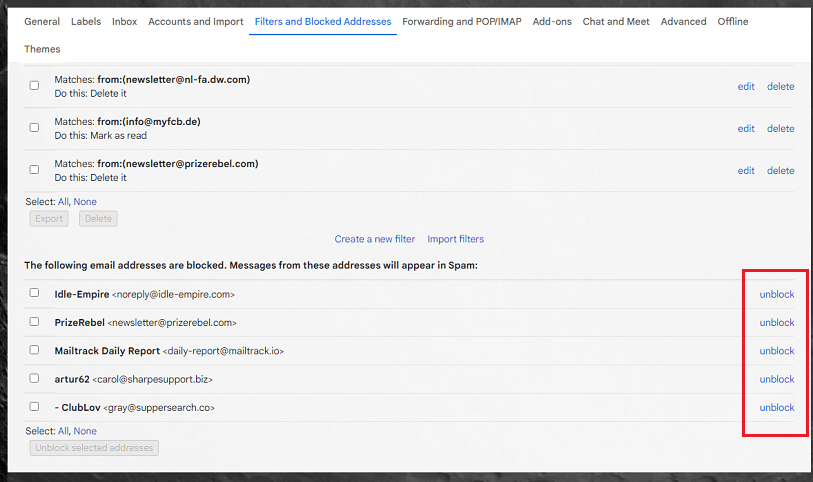Open the General settings tab
Viewport: 813px width, 482px height.
point(42,22)
